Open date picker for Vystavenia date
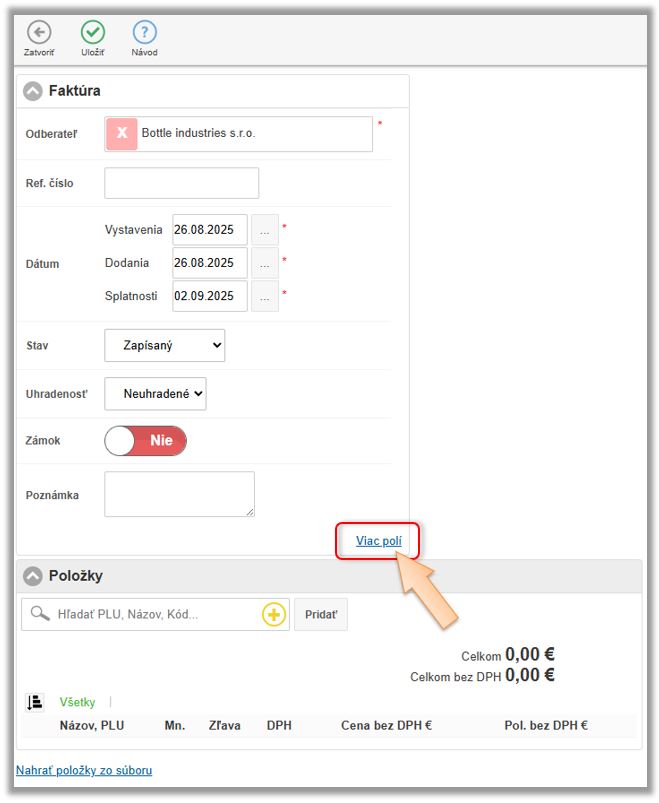This screenshot has width=659, height=803. [x=264, y=230]
